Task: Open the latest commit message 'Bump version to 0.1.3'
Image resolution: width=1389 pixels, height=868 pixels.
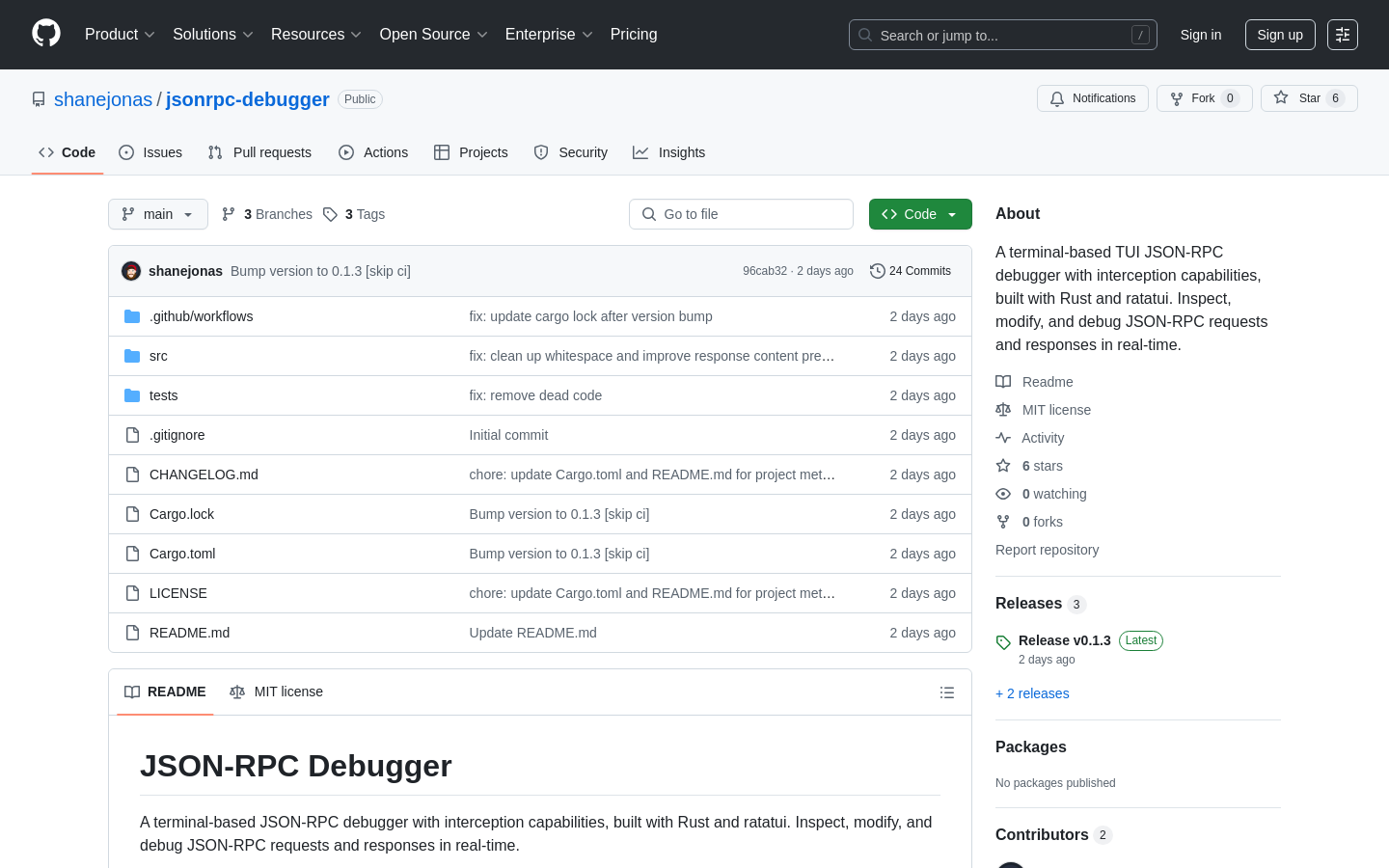Action: (x=320, y=271)
